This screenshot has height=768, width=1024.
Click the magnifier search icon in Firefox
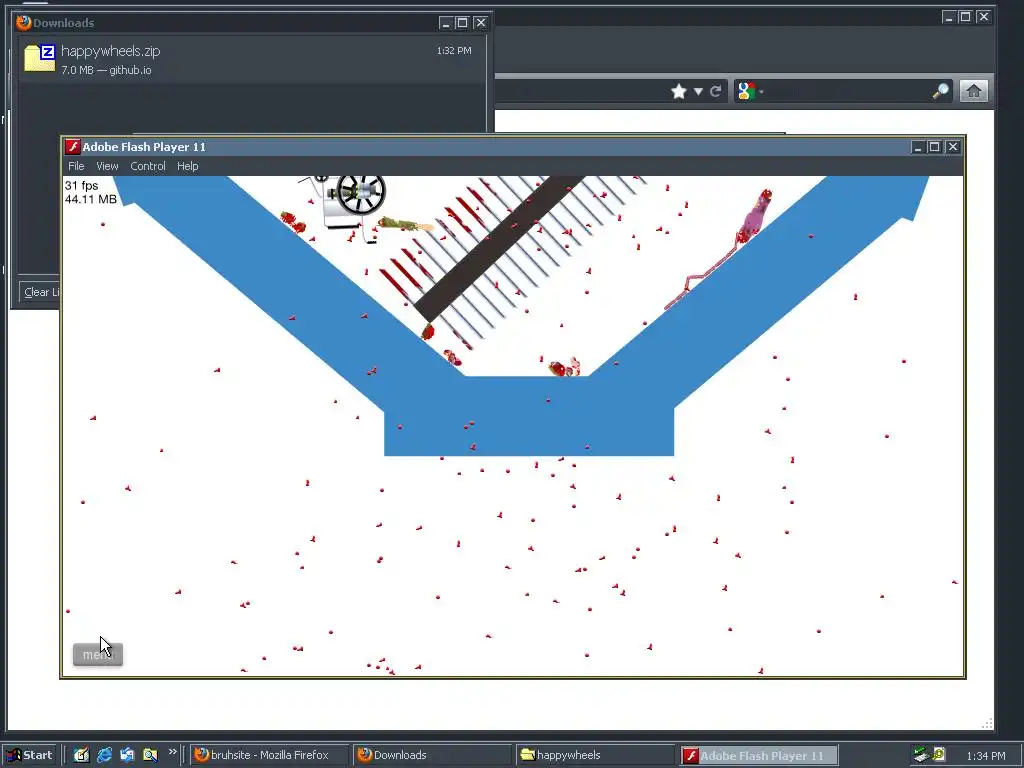(940, 91)
